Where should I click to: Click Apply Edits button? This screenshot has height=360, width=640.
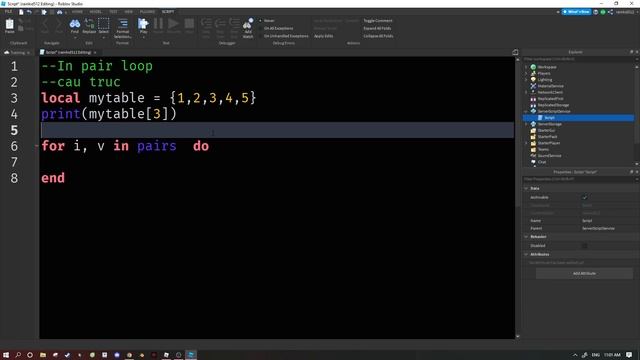(323, 36)
